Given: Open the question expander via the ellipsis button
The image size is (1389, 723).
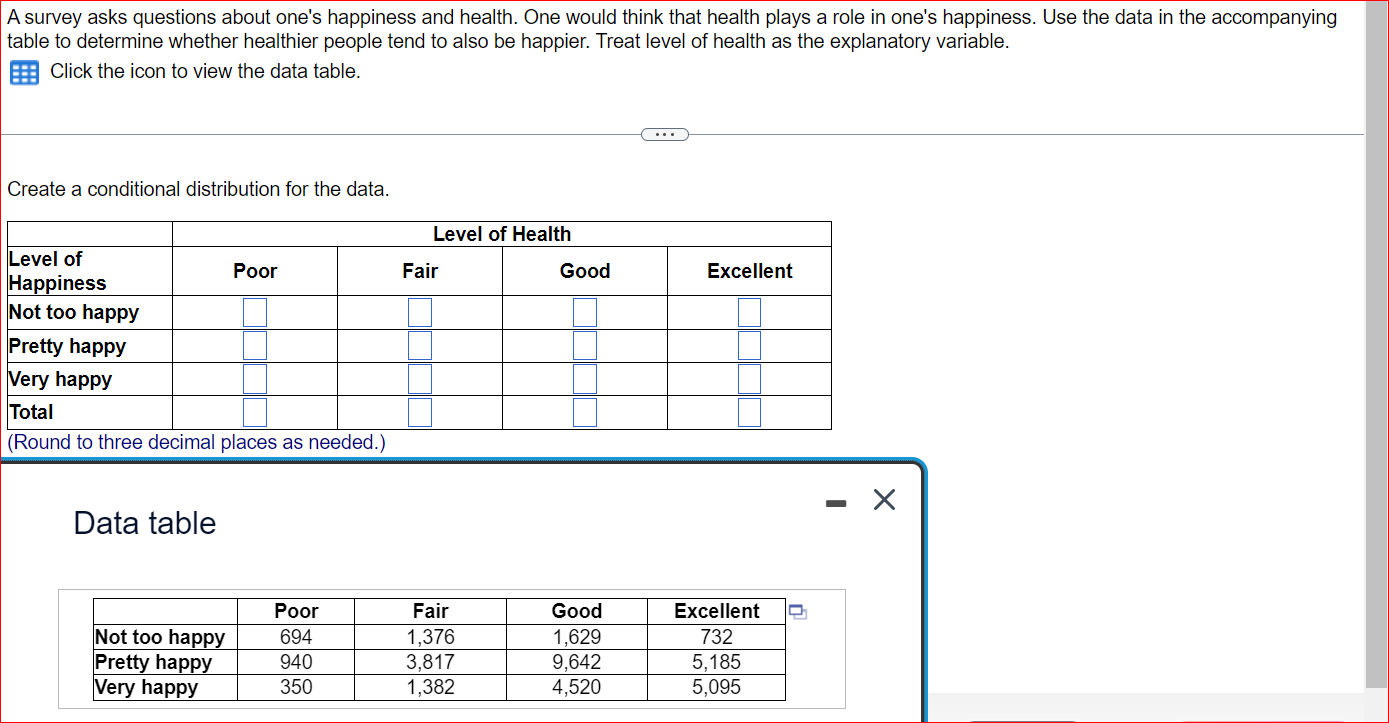Looking at the screenshot, I should (x=664, y=134).
